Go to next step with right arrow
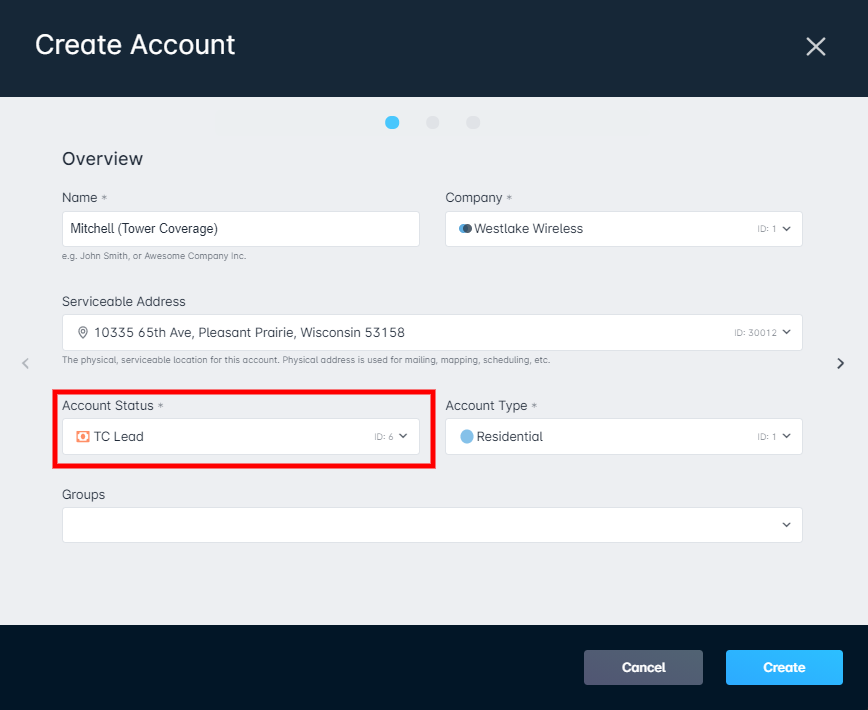 (840, 363)
